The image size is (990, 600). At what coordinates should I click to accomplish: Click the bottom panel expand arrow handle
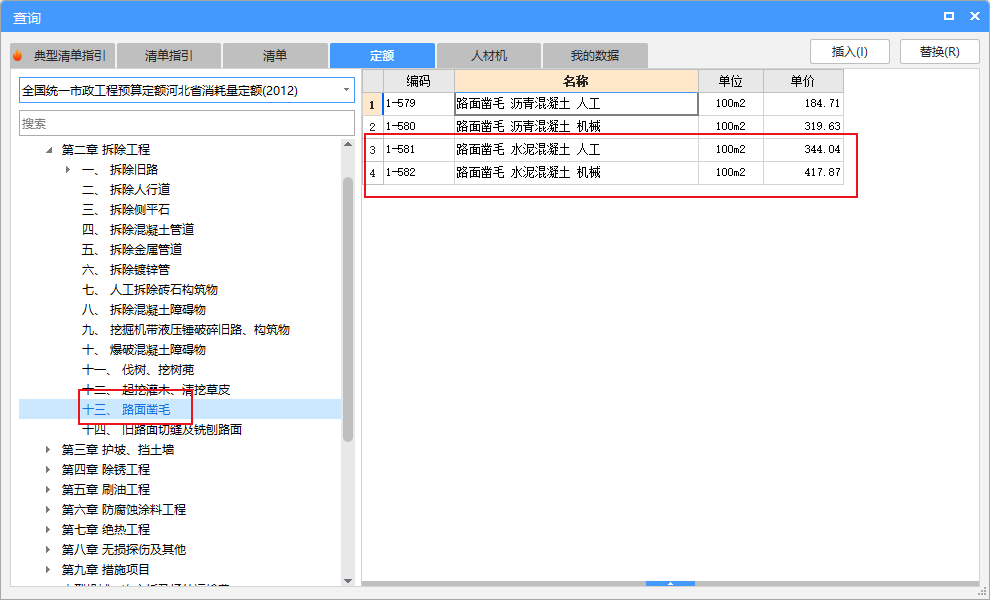click(671, 584)
